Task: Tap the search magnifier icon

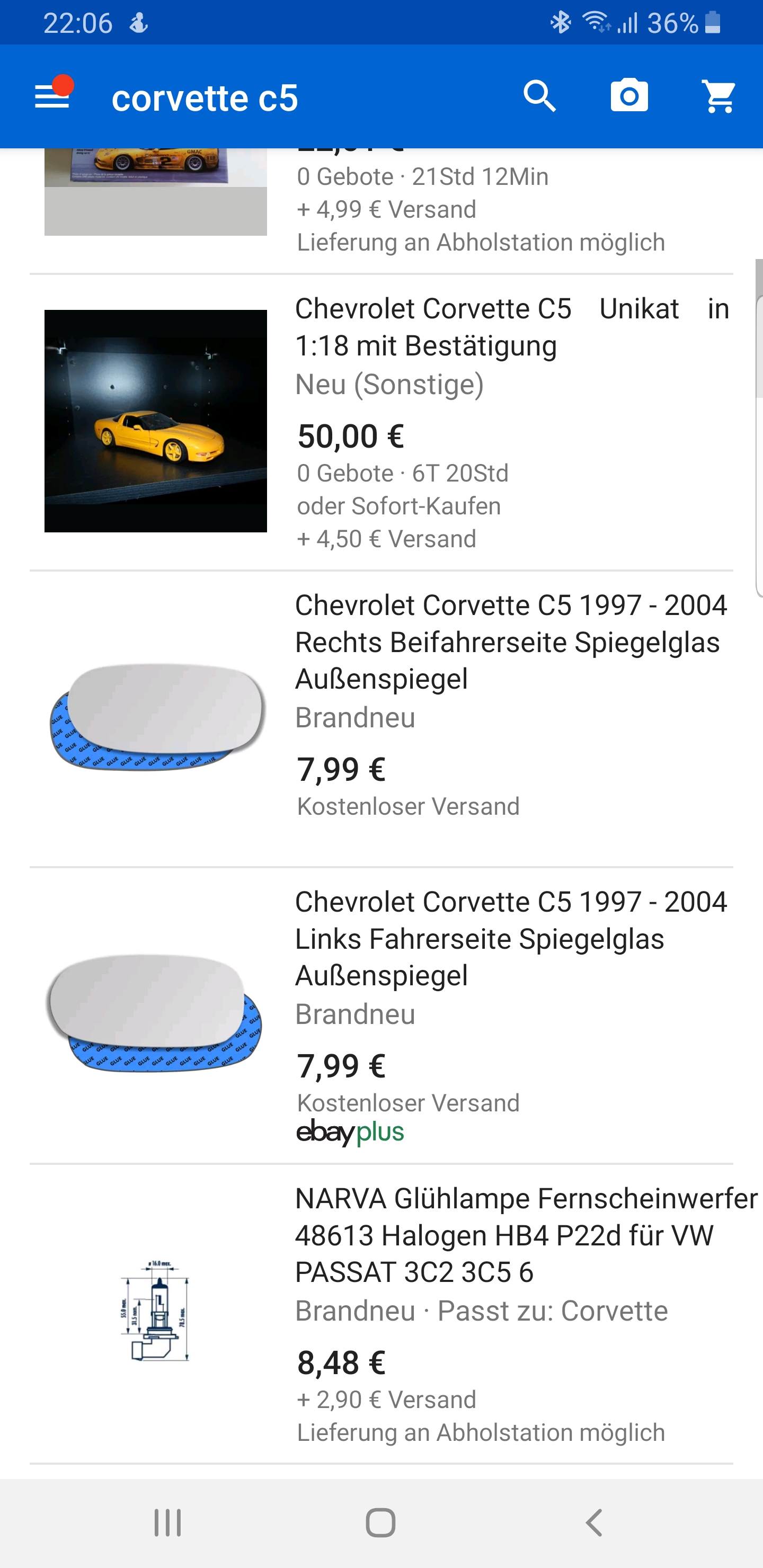Action: click(x=539, y=96)
